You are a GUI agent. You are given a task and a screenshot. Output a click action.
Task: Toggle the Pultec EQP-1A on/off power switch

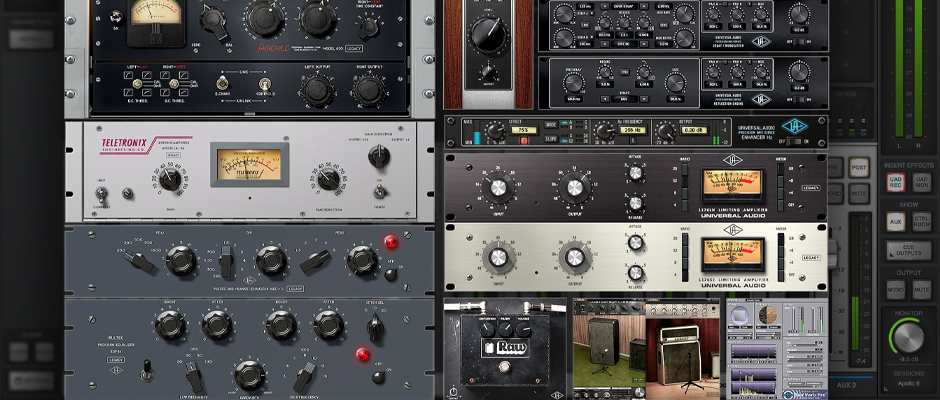tap(378, 377)
